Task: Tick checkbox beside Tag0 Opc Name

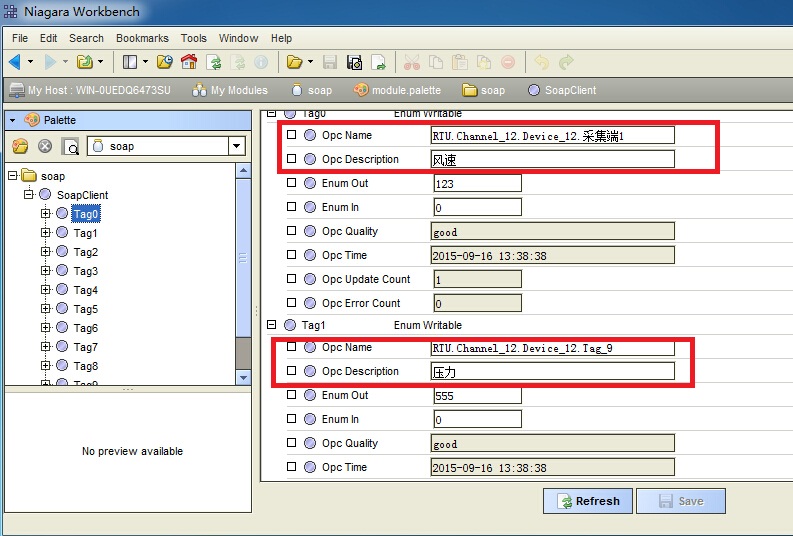Action: tap(291, 135)
